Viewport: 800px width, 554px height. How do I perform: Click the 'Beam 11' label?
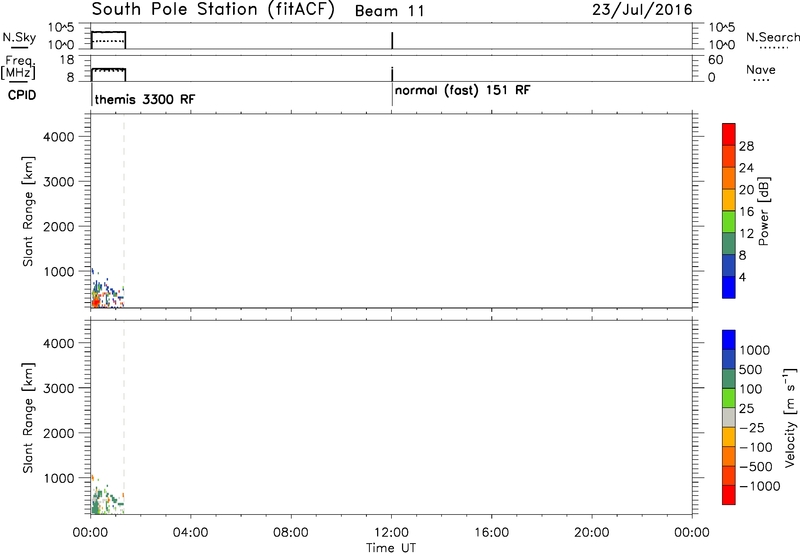389,11
